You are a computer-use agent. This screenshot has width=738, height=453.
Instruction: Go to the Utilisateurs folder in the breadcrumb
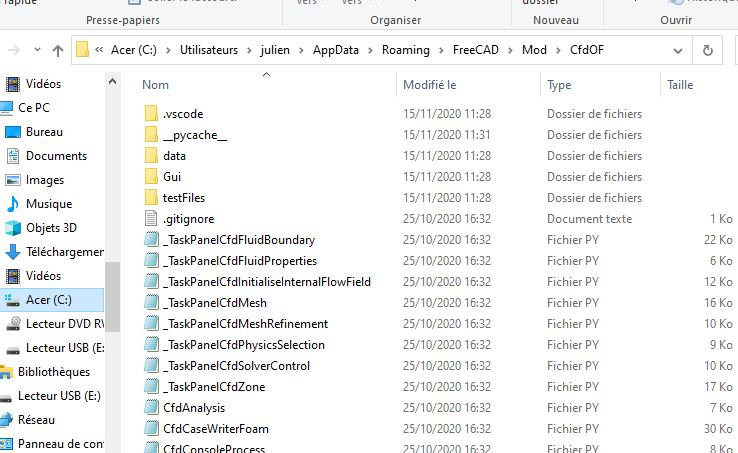[x=209, y=50]
